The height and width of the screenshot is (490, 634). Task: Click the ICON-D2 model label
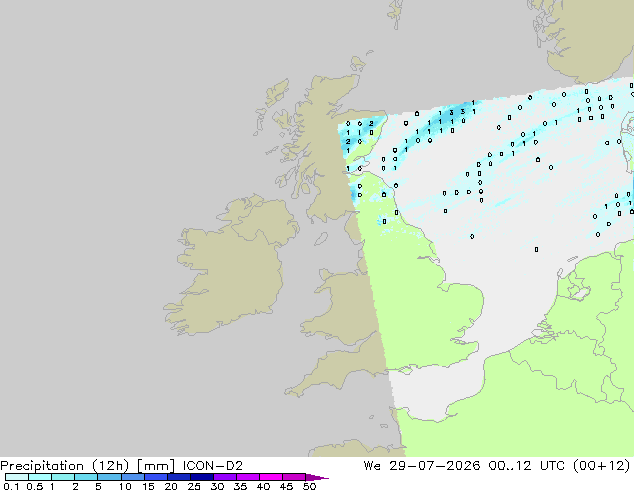(x=213, y=466)
